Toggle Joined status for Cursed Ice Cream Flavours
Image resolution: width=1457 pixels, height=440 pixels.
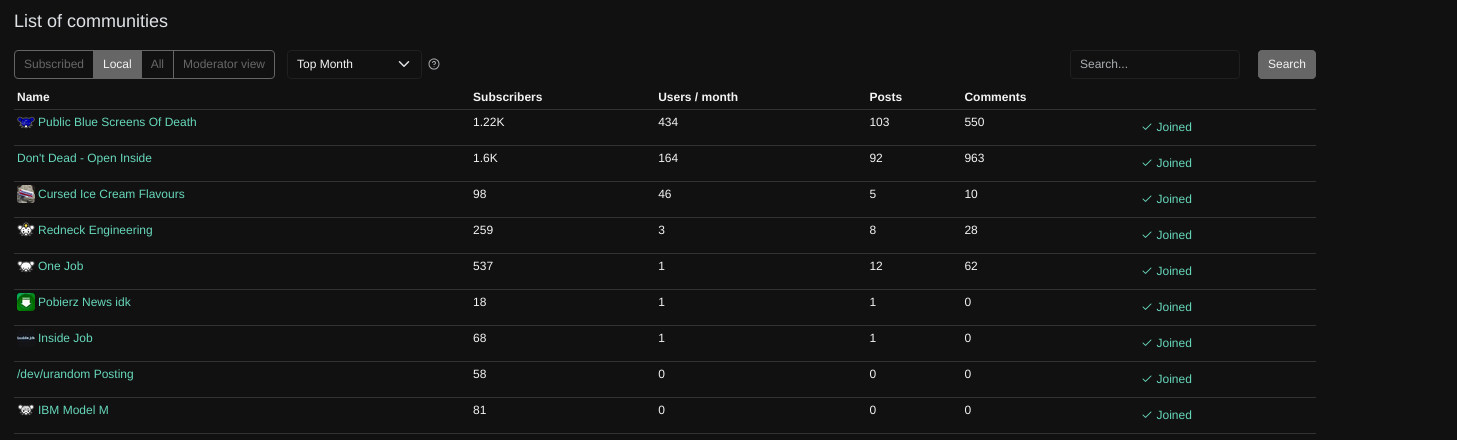click(x=1166, y=199)
